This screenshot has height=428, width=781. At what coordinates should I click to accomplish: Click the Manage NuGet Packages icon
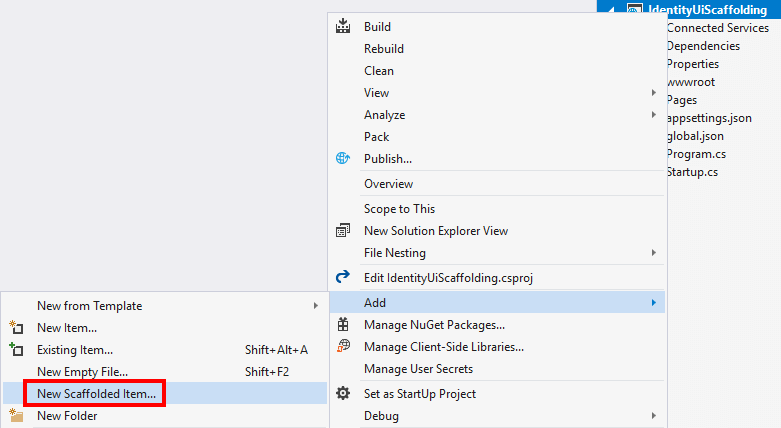click(343, 325)
